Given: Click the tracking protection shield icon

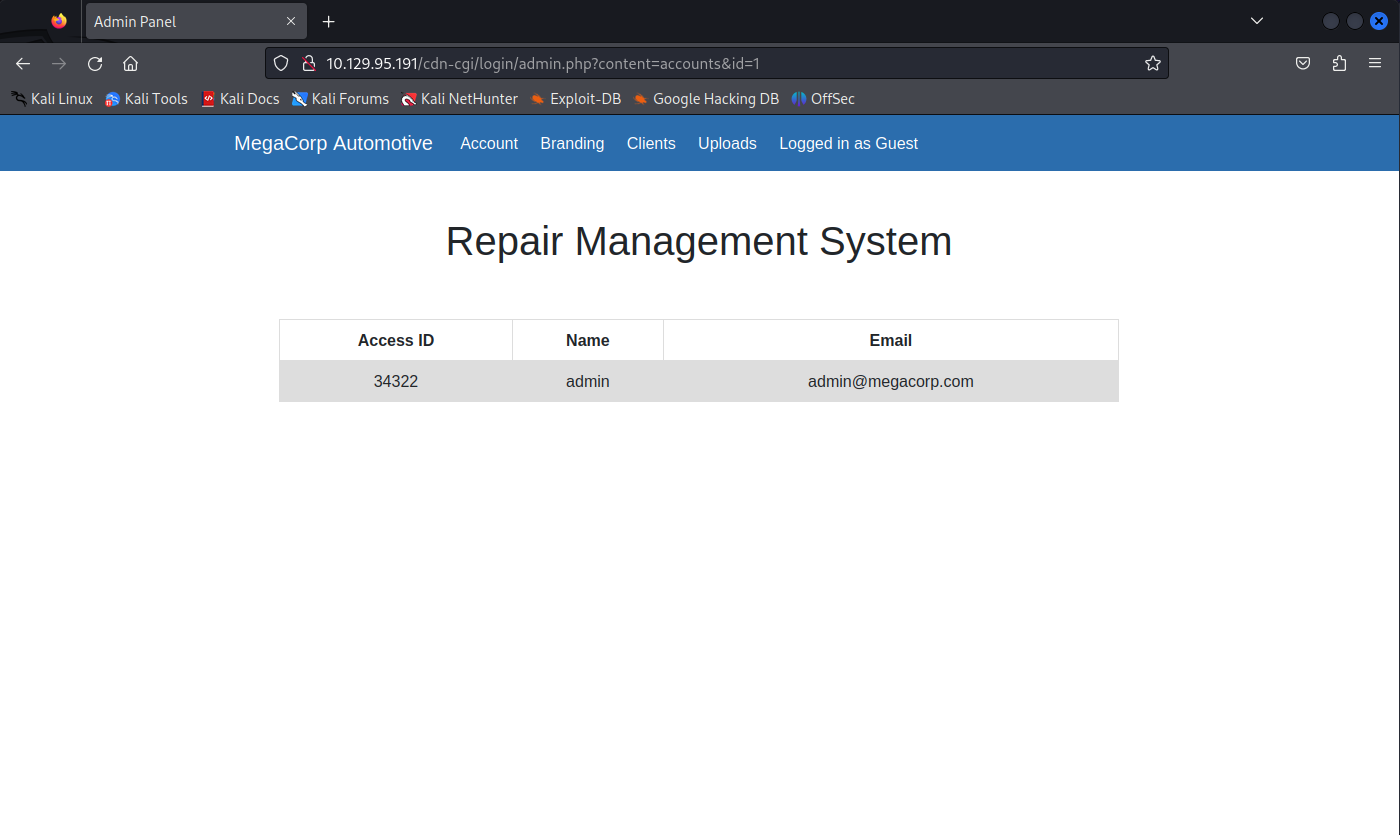Looking at the screenshot, I should coord(281,63).
